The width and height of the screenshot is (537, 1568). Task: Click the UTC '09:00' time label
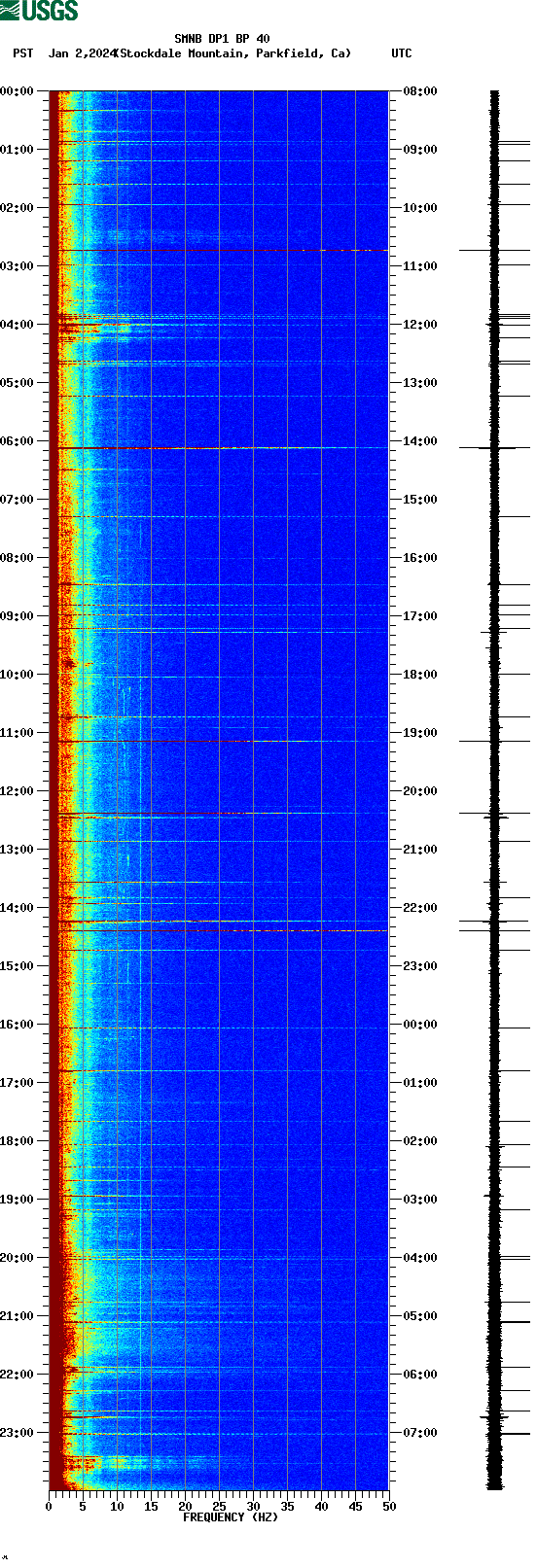pyautogui.click(x=420, y=150)
